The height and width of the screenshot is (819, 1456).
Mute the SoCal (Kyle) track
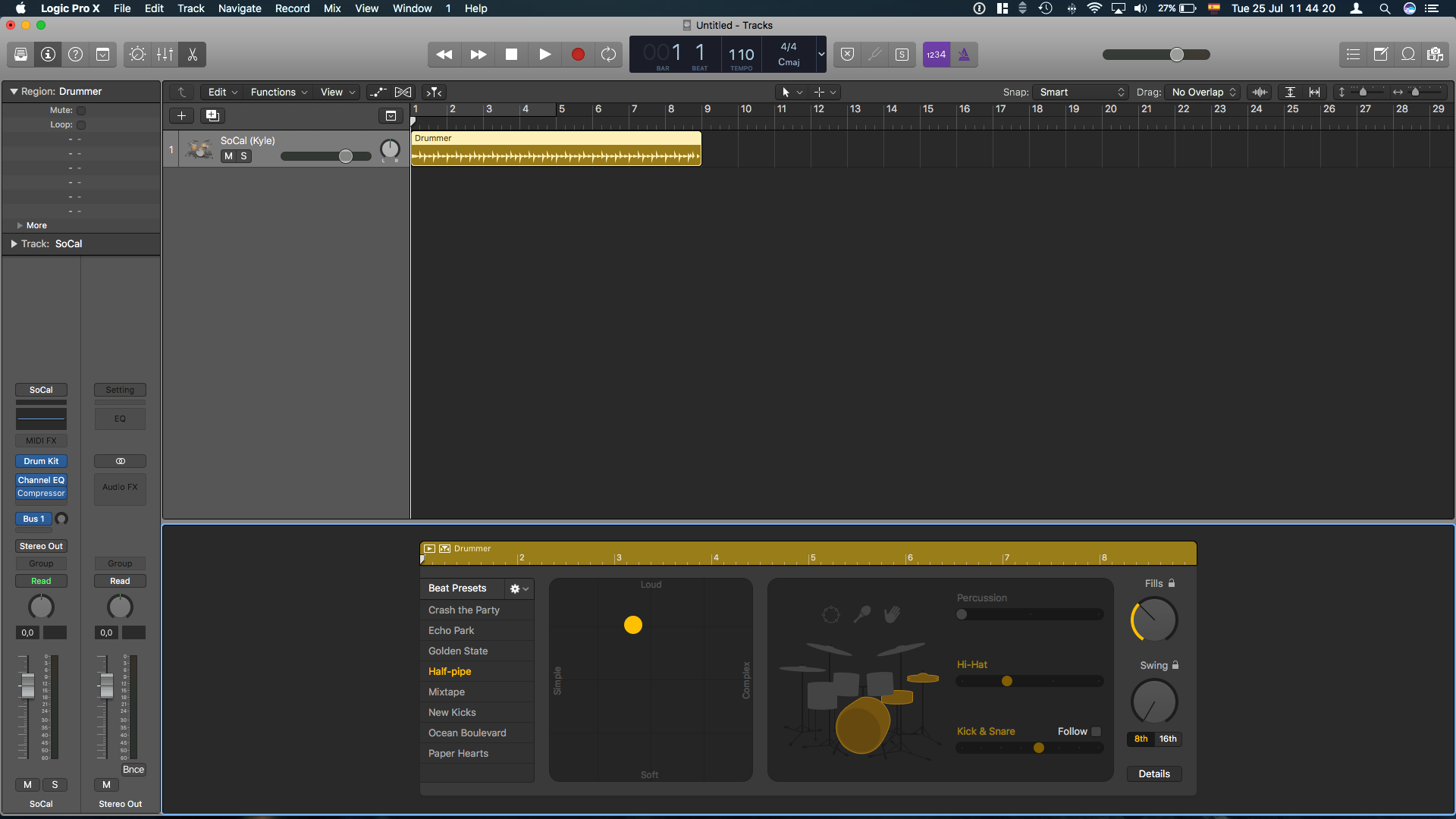228,156
